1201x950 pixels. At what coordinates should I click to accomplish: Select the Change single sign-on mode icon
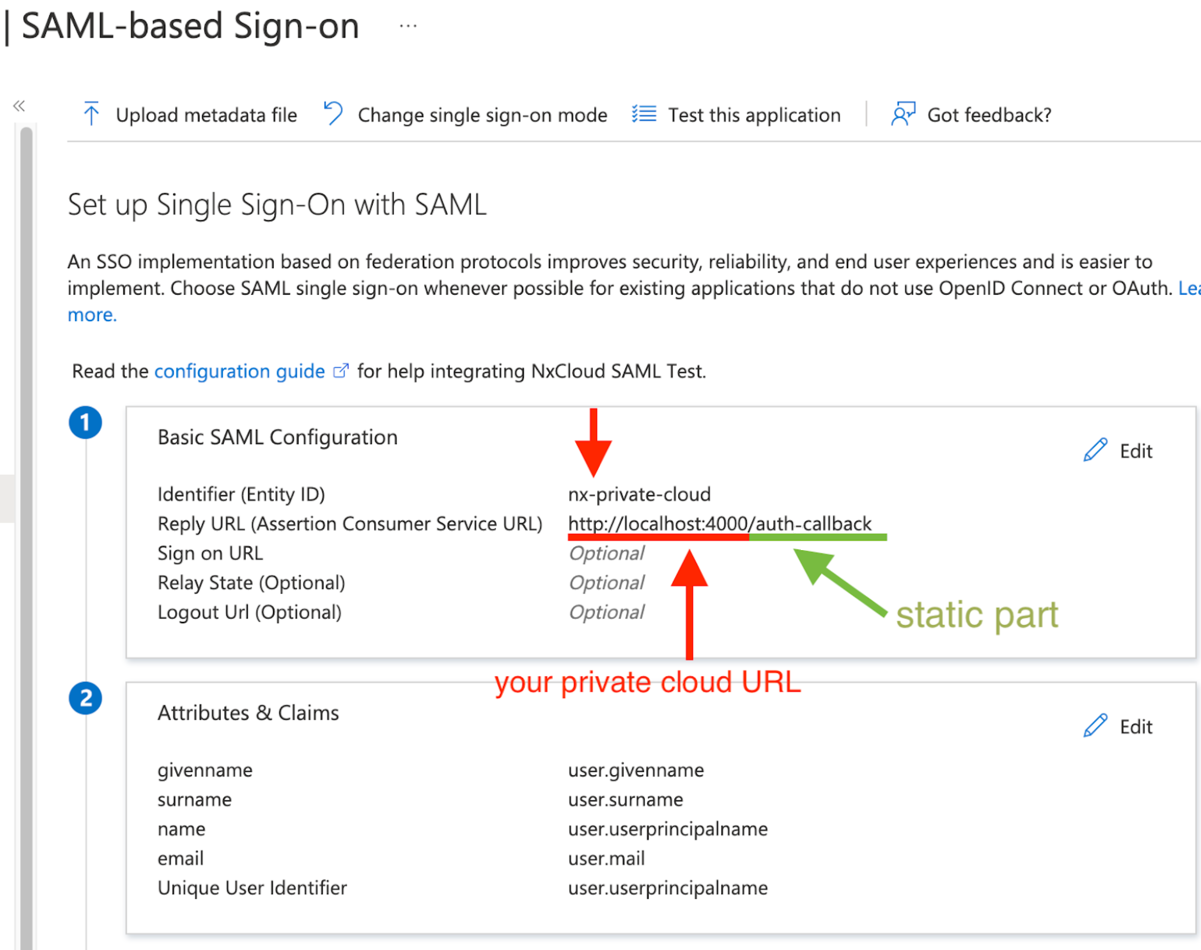coord(332,114)
